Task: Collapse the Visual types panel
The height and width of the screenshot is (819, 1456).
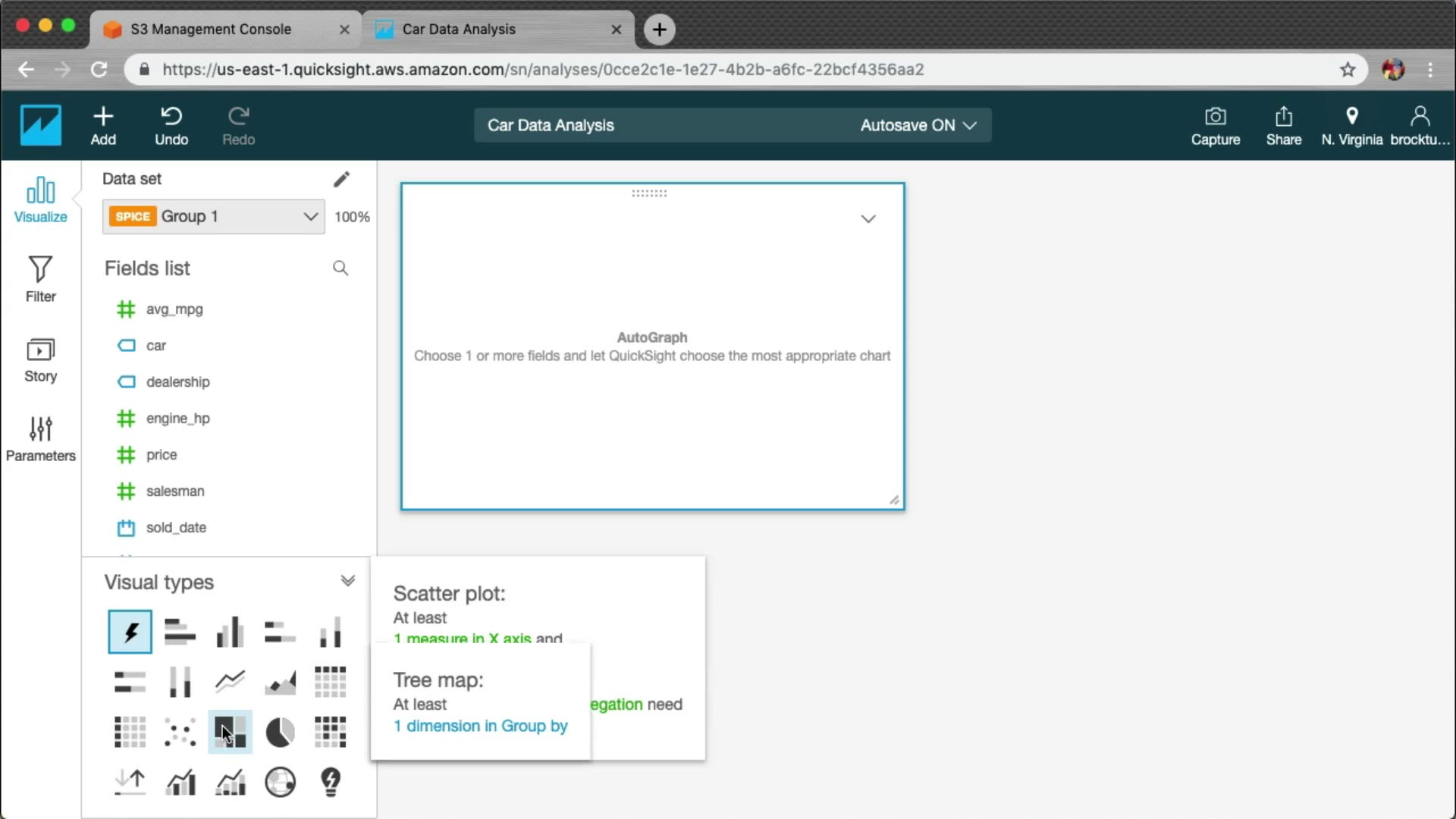Action: pyautogui.click(x=347, y=581)
